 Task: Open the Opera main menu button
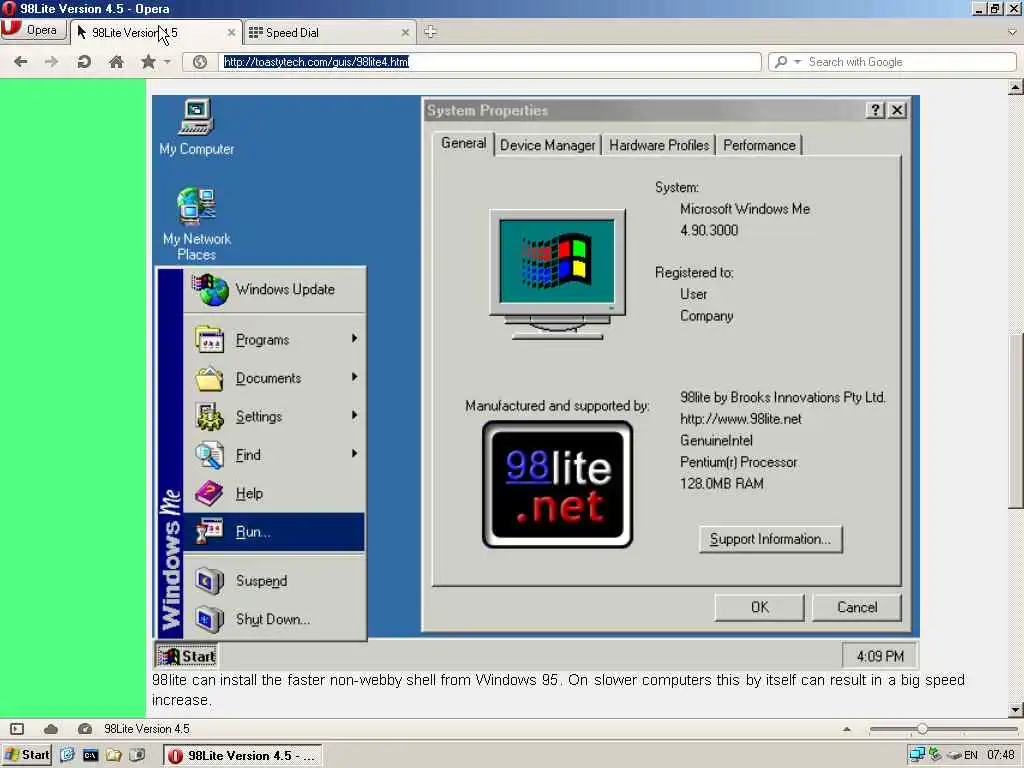click(33, 30)
